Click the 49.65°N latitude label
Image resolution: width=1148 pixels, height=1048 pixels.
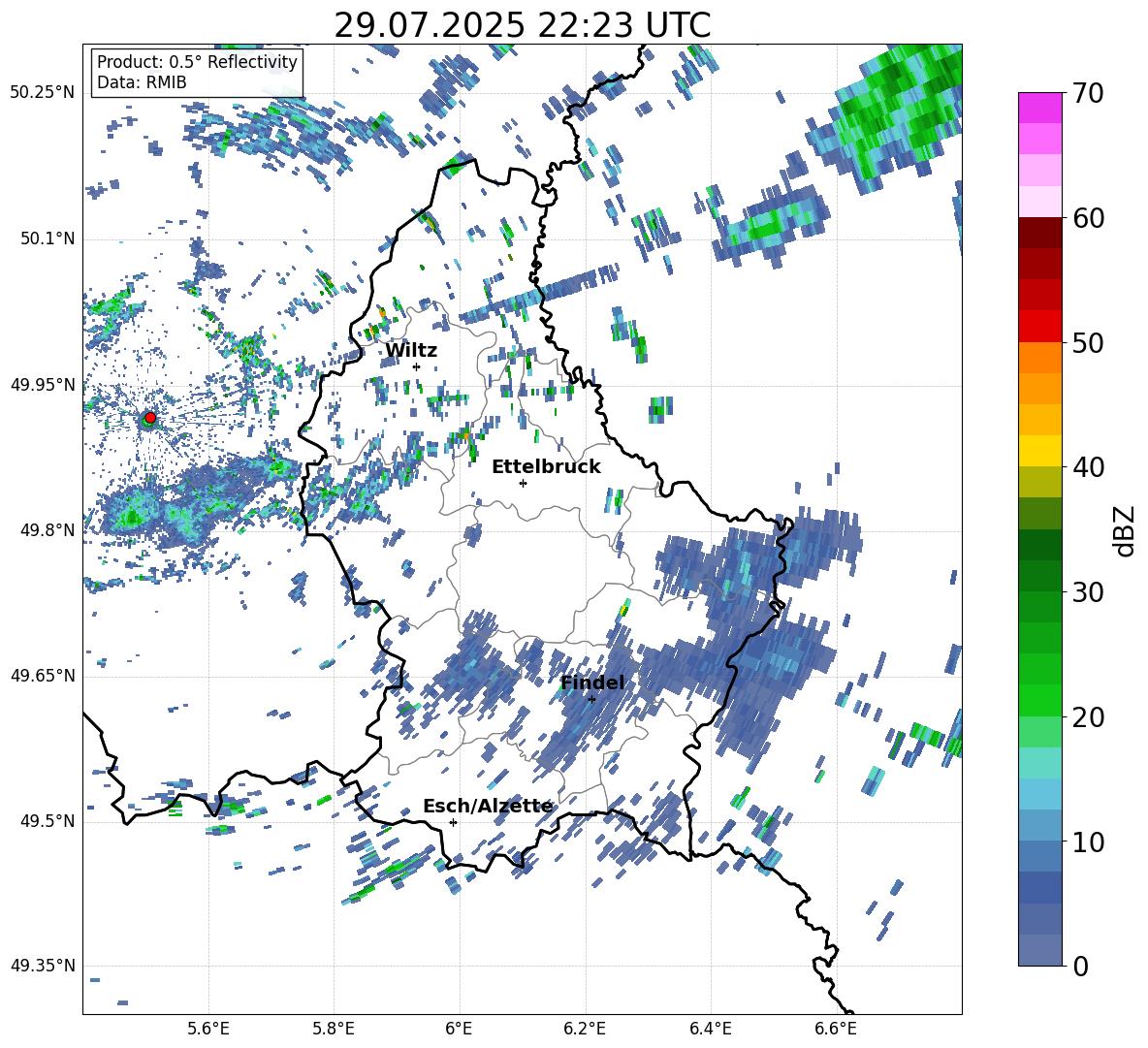point(43,676)
